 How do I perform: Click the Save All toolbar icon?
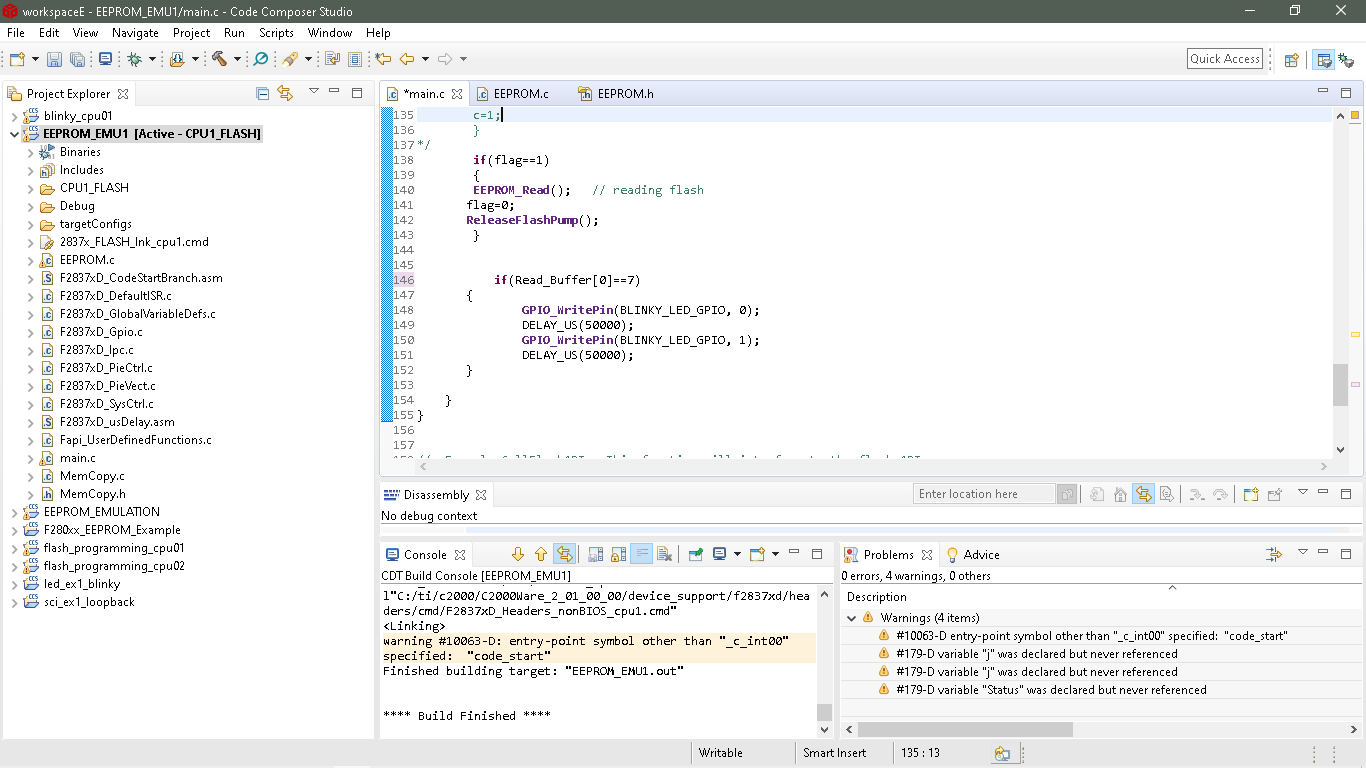[x=77, y=59]
